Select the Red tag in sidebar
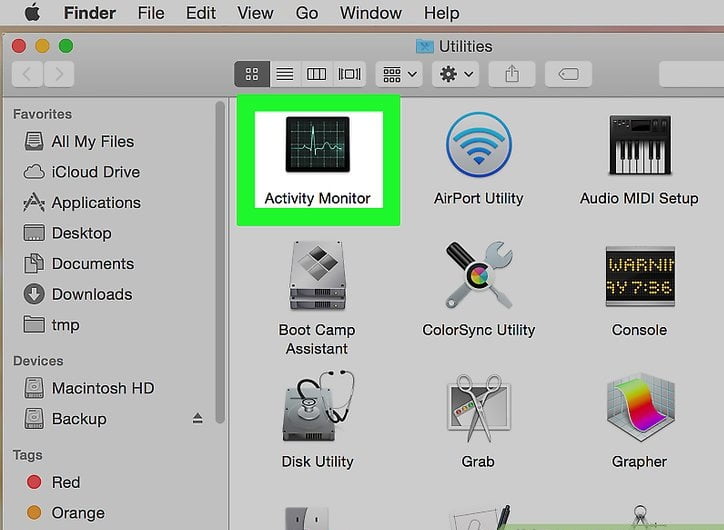Screen dimensions: 724x530 [x=53, y=482]
